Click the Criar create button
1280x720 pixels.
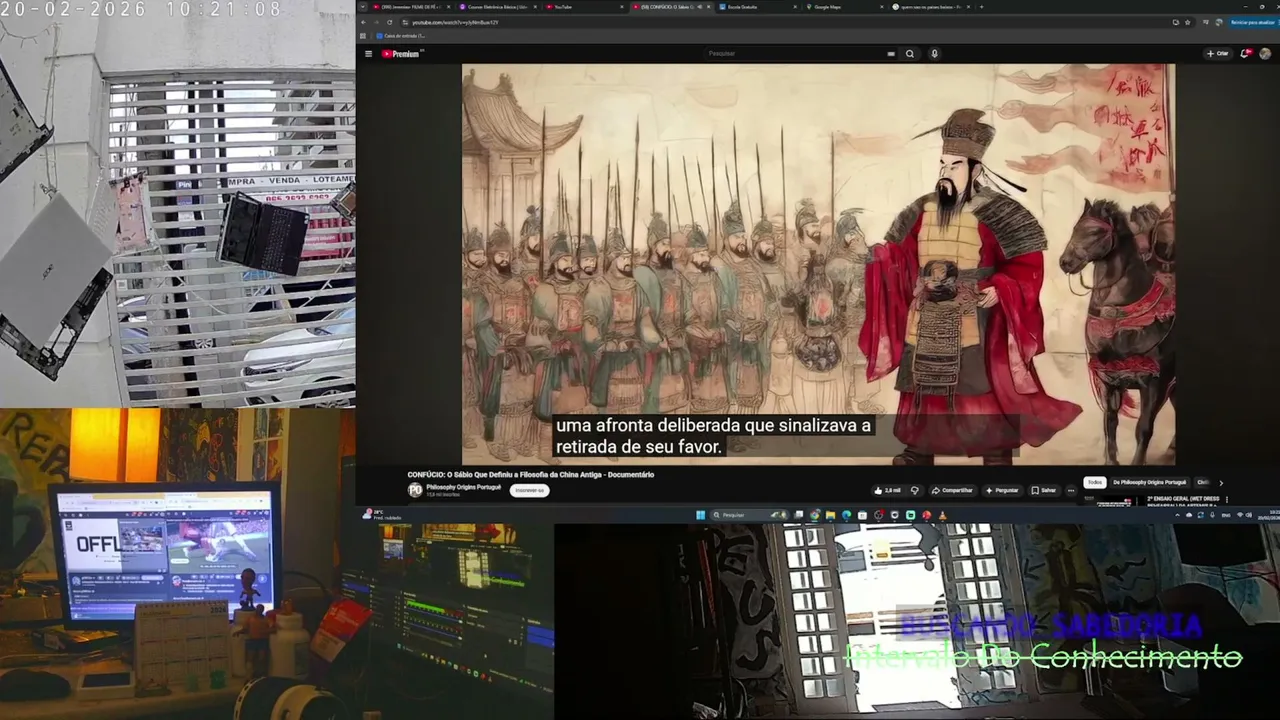coord(1217,54)
